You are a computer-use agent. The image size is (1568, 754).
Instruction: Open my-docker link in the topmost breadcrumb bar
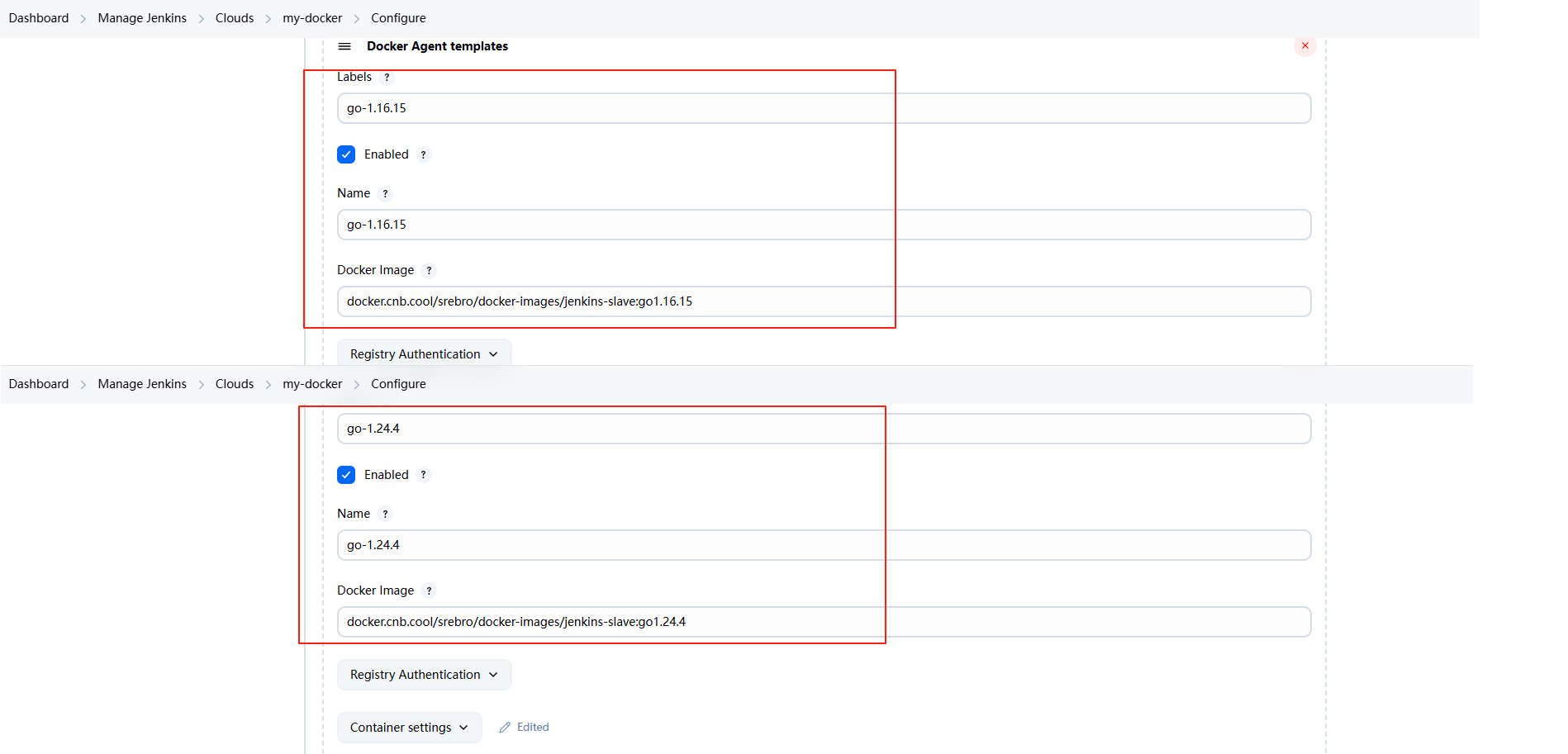pos(312,18)
